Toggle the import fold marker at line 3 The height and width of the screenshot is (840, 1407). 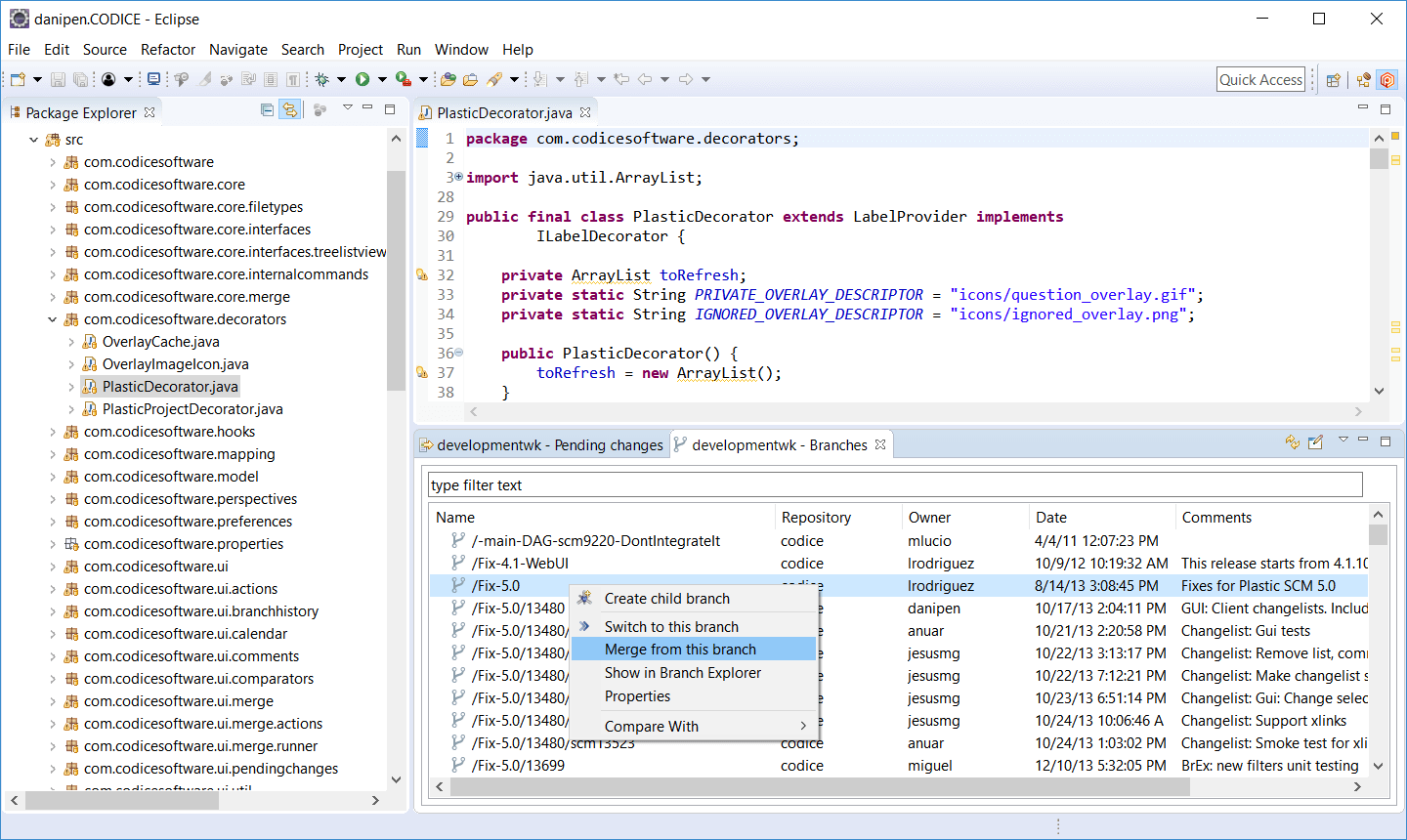coord(458,177)
